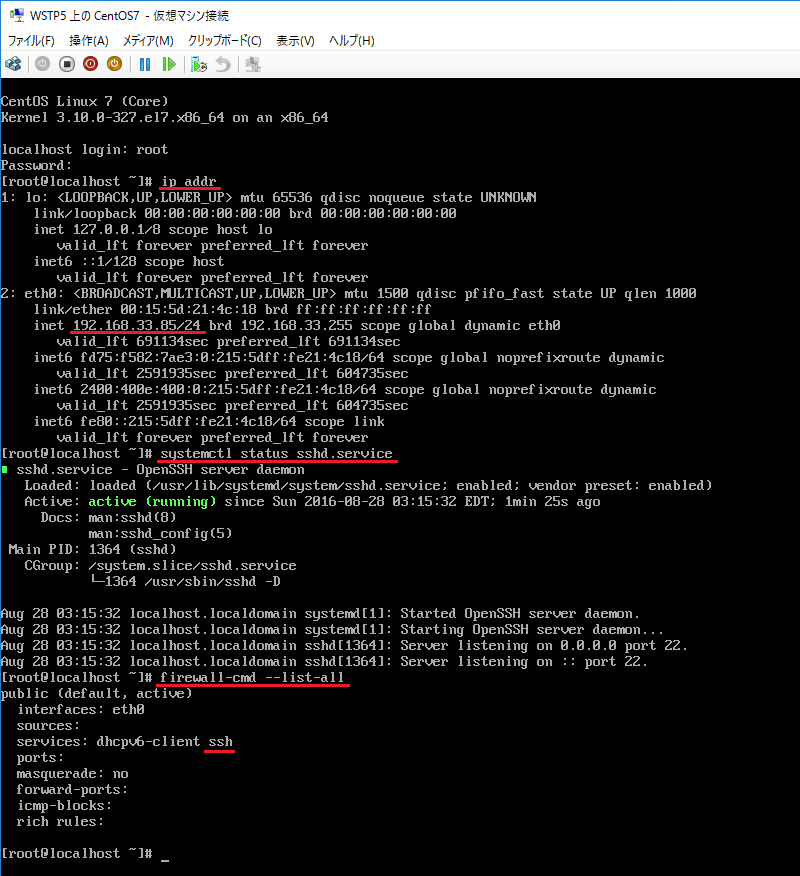Click the Kernel 3.10.0-327.el7.x86_64 line

165,117
